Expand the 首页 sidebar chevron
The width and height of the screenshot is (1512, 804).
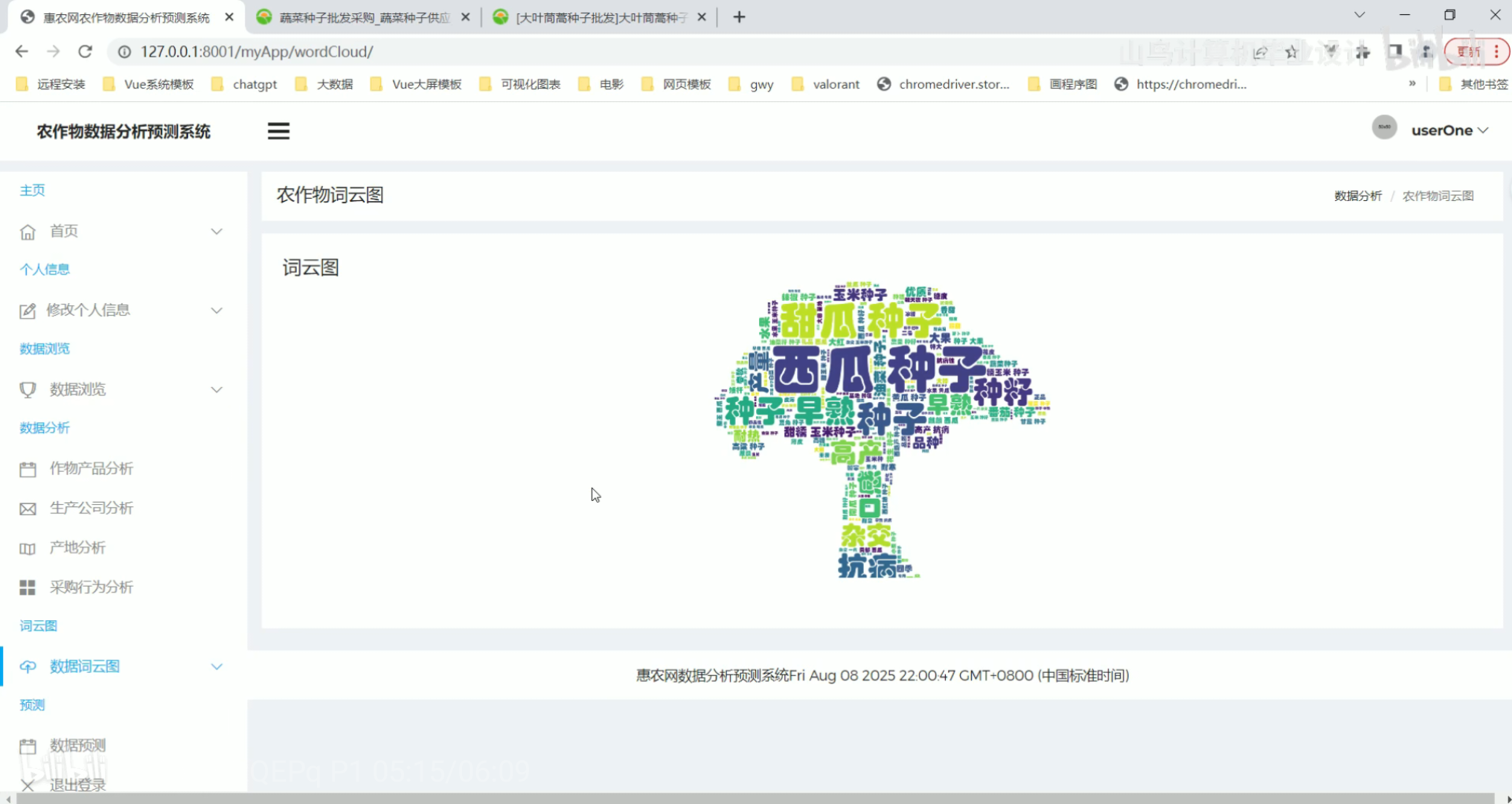click(x=217, y=232)
